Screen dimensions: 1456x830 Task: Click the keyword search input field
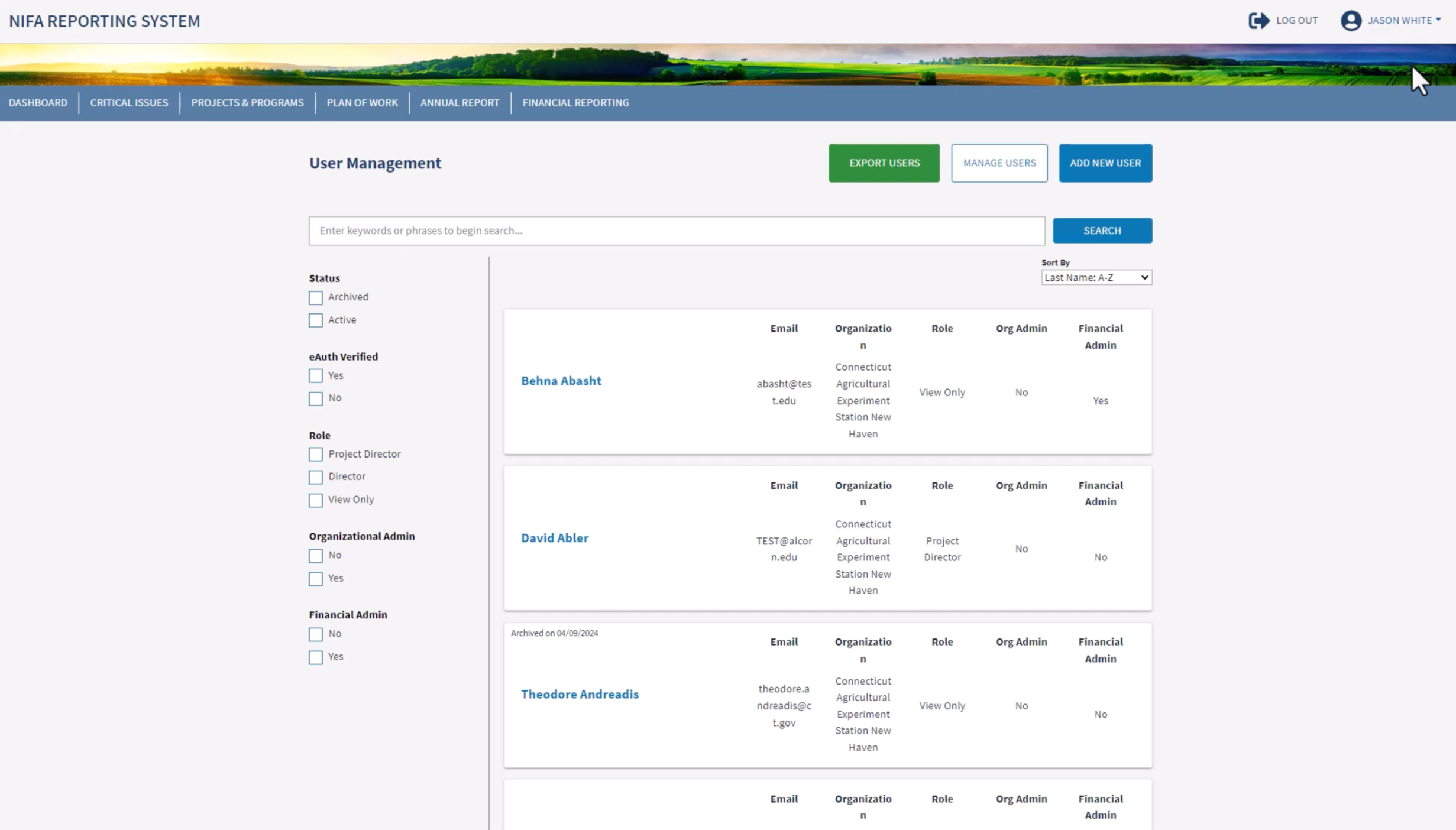tap(676, 231)
